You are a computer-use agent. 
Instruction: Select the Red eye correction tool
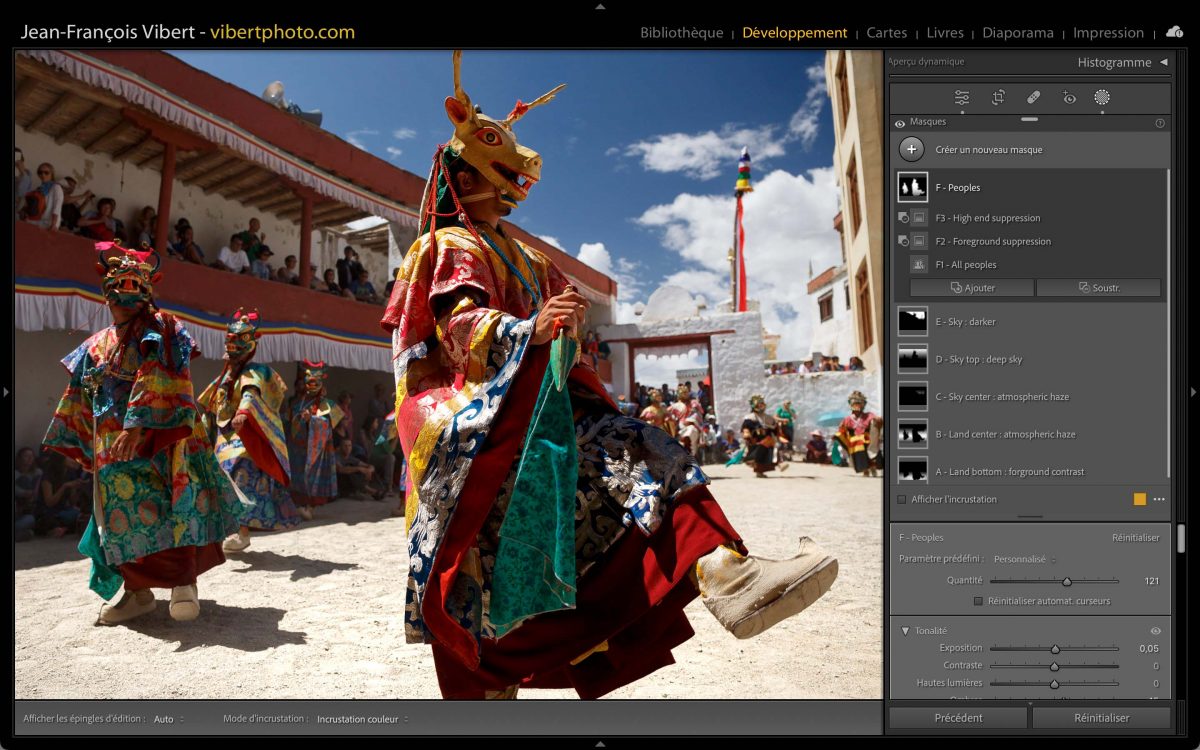[x=1069, y=98]
